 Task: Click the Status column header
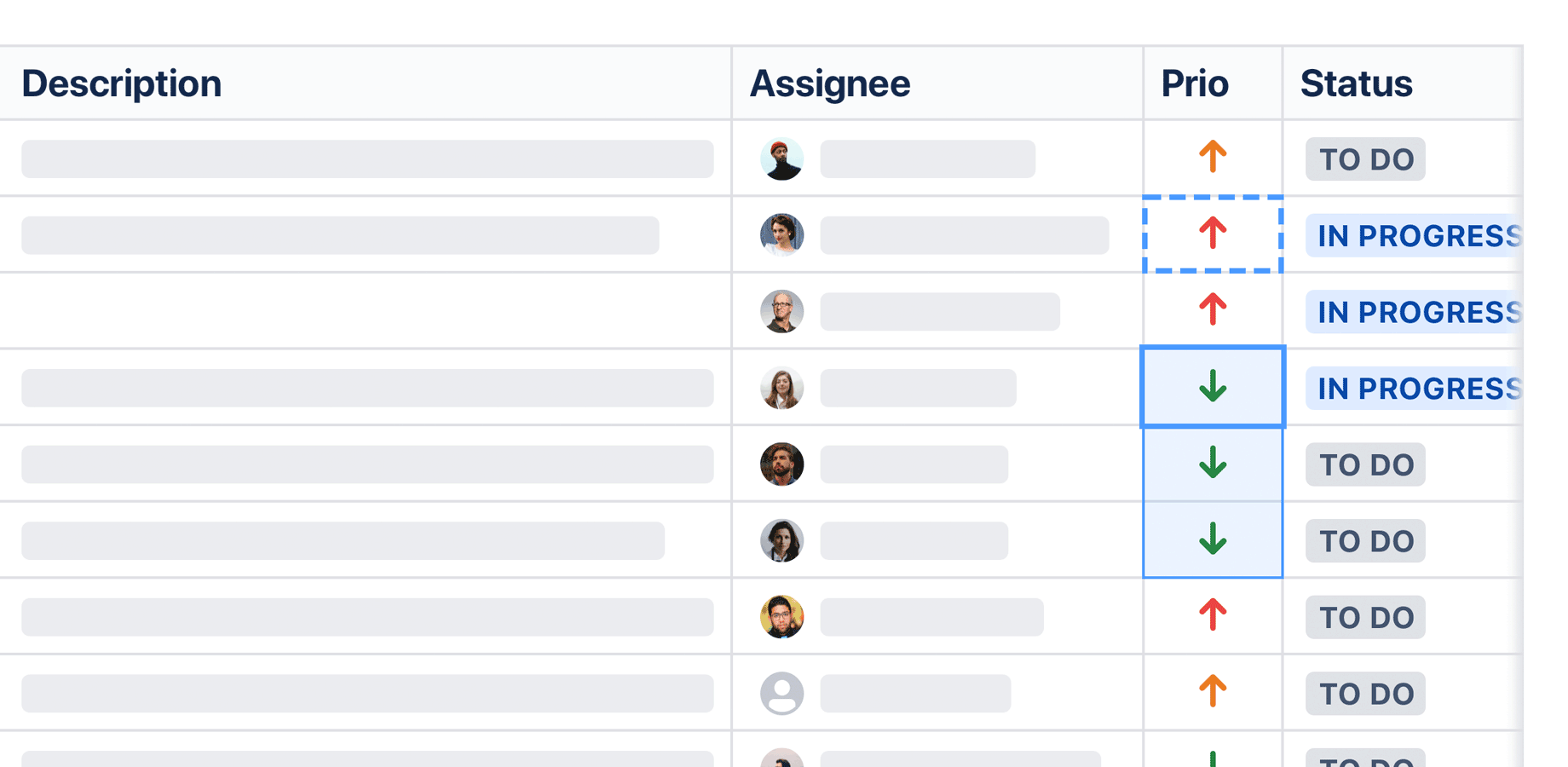[x=1356, y=83]
